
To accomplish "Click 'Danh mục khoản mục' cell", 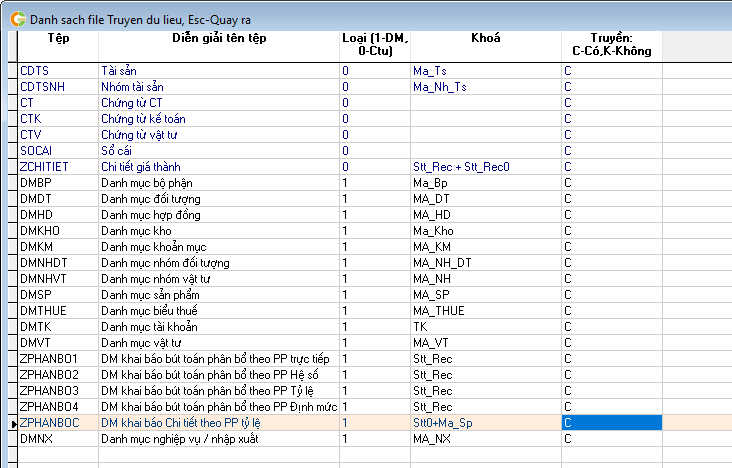I will click(219, 247).
